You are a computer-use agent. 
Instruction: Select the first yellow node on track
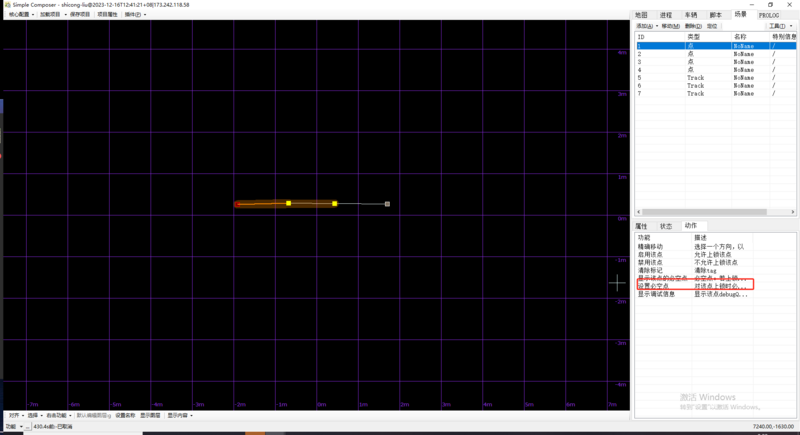[x=288, y=203]
